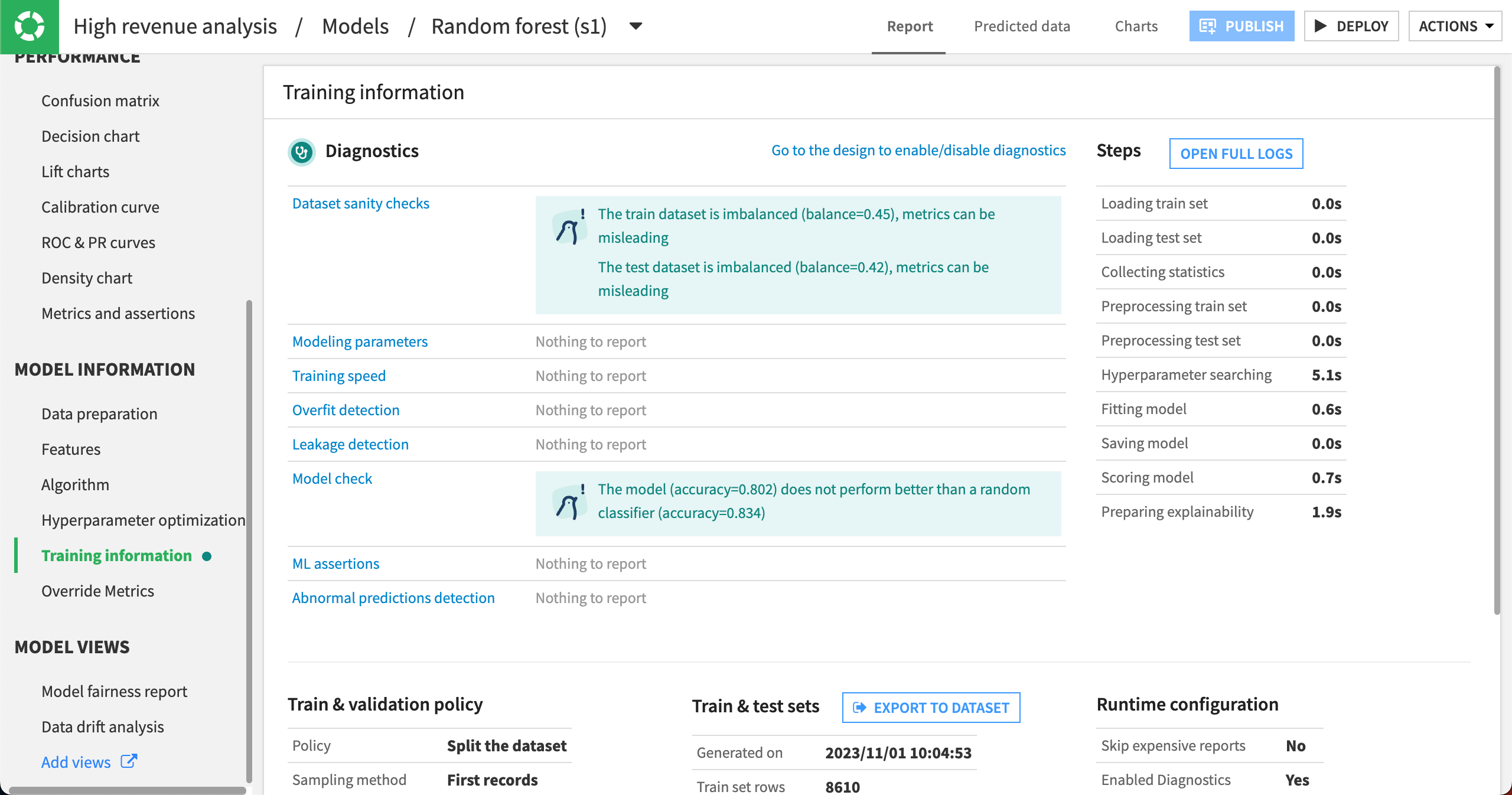1512x795 pixels.
Task: Expand the model name dropdown arrow
Action: [x=636, y=26]
